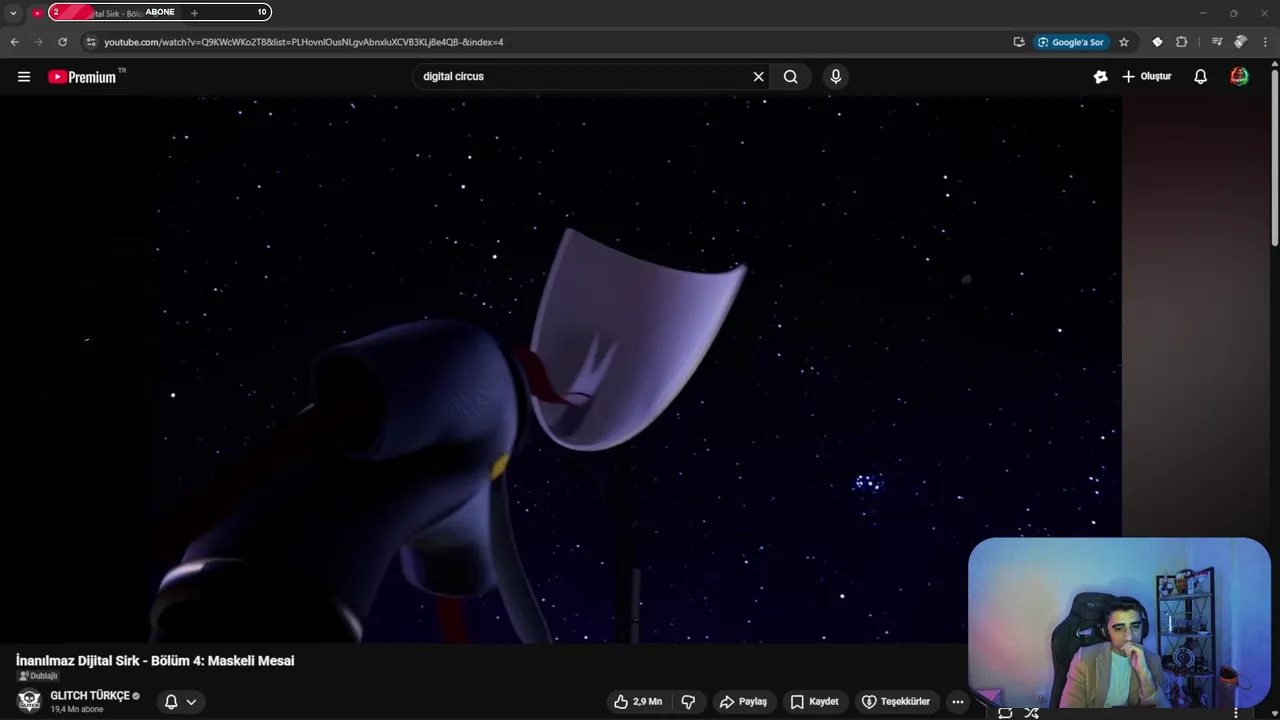This screenshot has height=720, width=1280.
Task: Open playlist three-dot options at bottom right
Action: (1237, 712)
